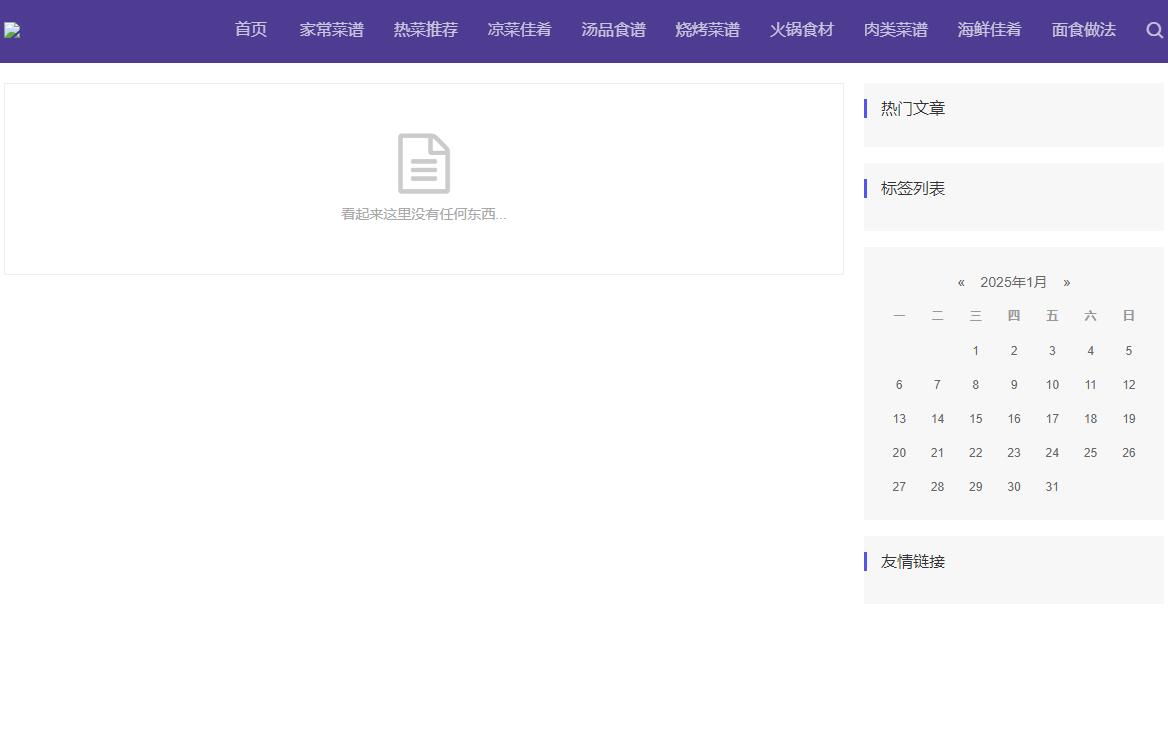Open the 首页 menu item
This screenshot has width=1168, height=729.
[x=251, y=30]
